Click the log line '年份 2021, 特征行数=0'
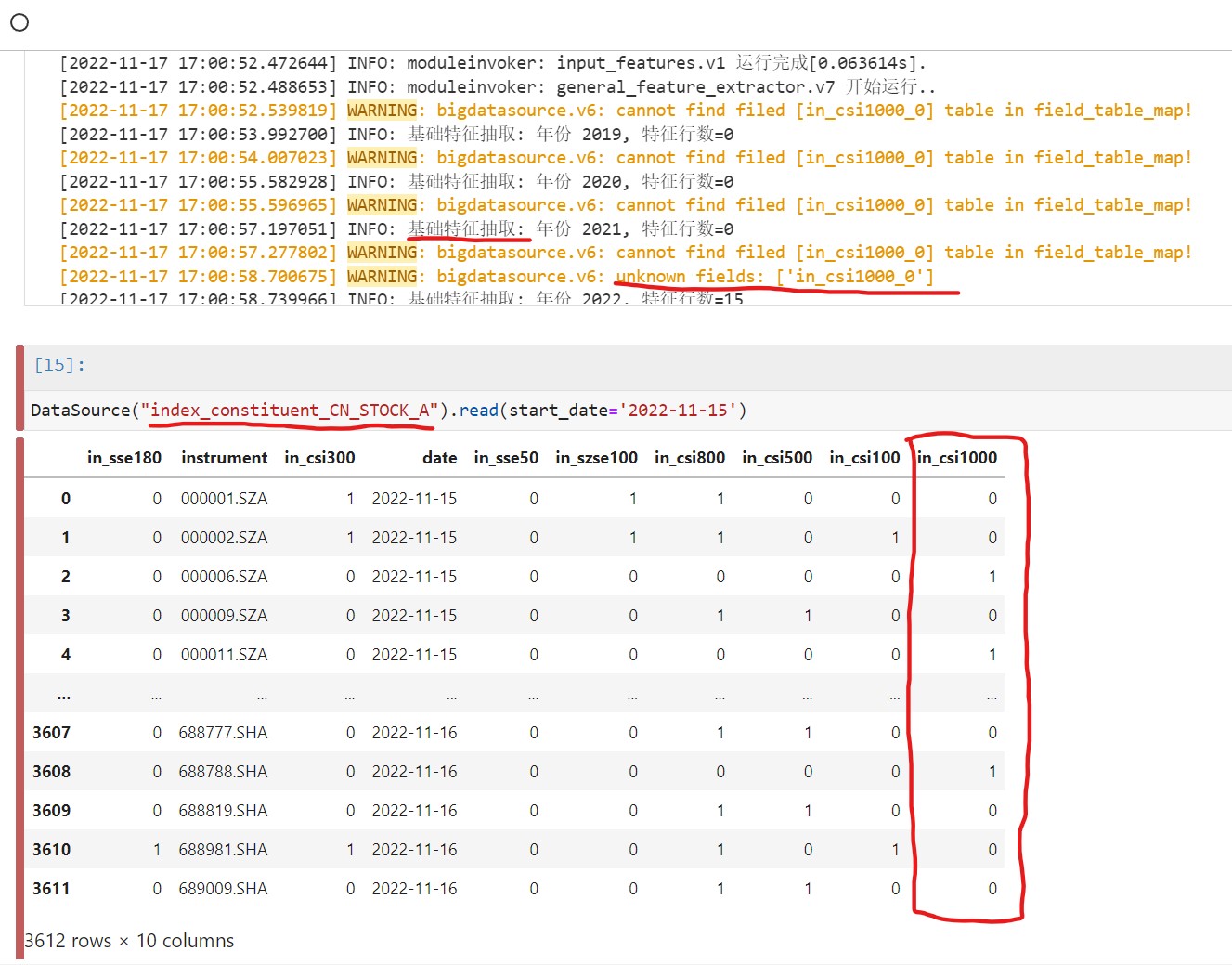The image size is (1232, 965). coord(396,228)
